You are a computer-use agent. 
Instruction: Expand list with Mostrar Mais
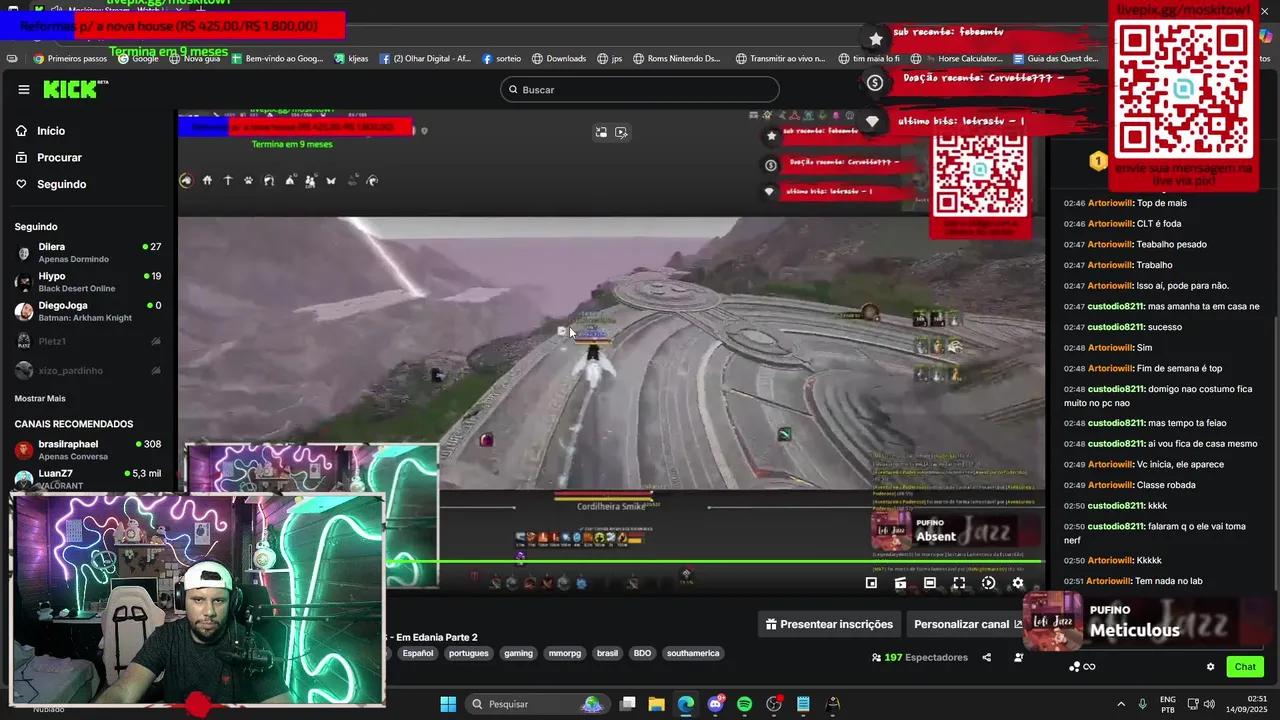click(40, 398)
